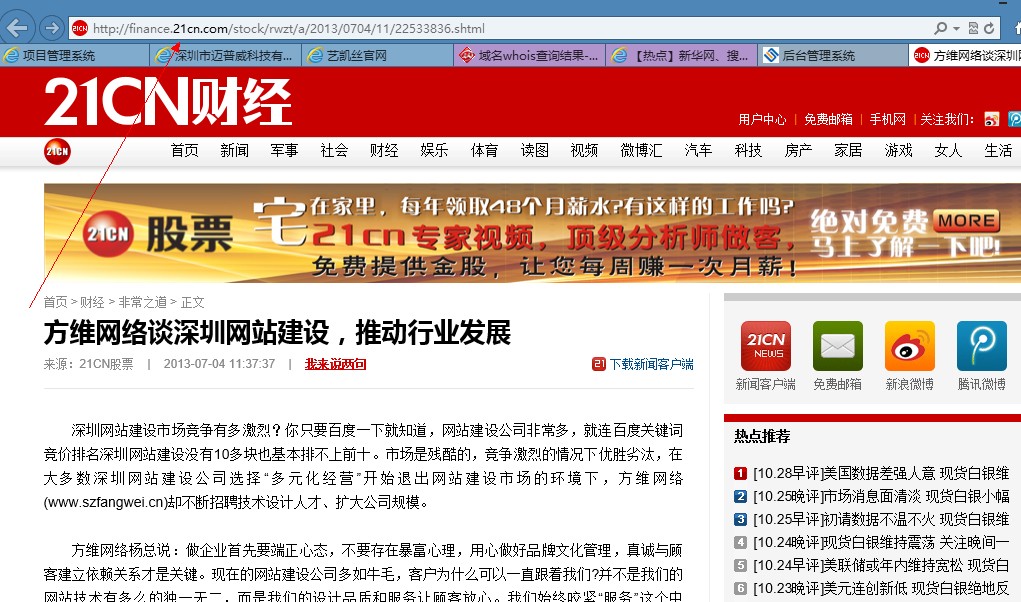The image size is (1021, 602).
Task: Open the green 免费邮箱 envelope icon
Action: (x=837, y=347)
